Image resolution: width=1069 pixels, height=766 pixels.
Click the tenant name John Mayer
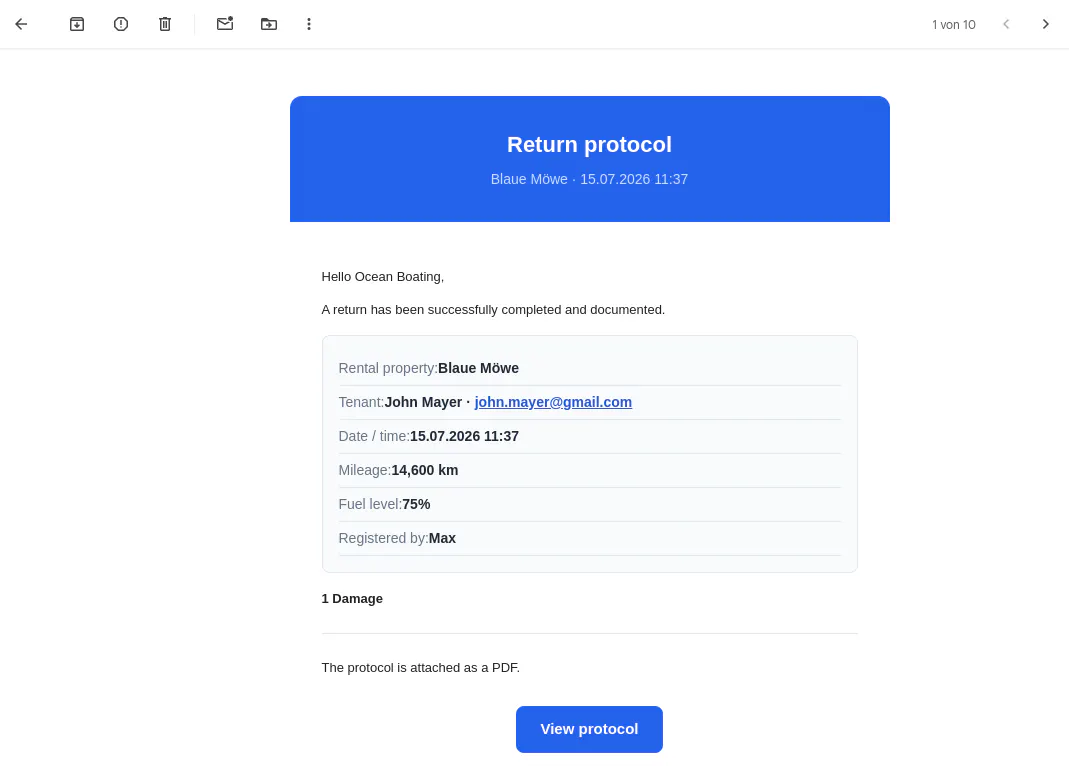tap(423, 402)
